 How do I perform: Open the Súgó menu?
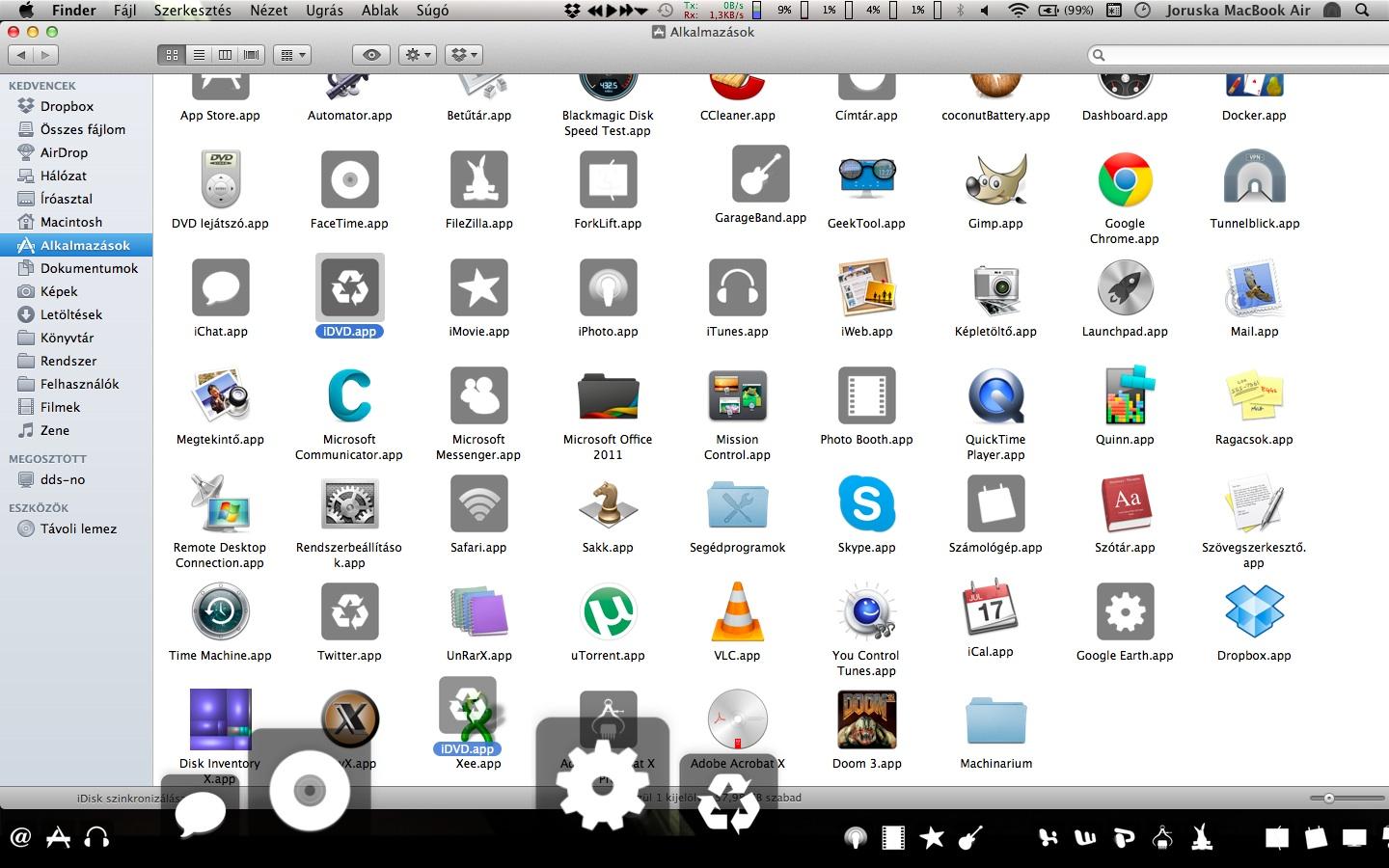coord(432,10)
